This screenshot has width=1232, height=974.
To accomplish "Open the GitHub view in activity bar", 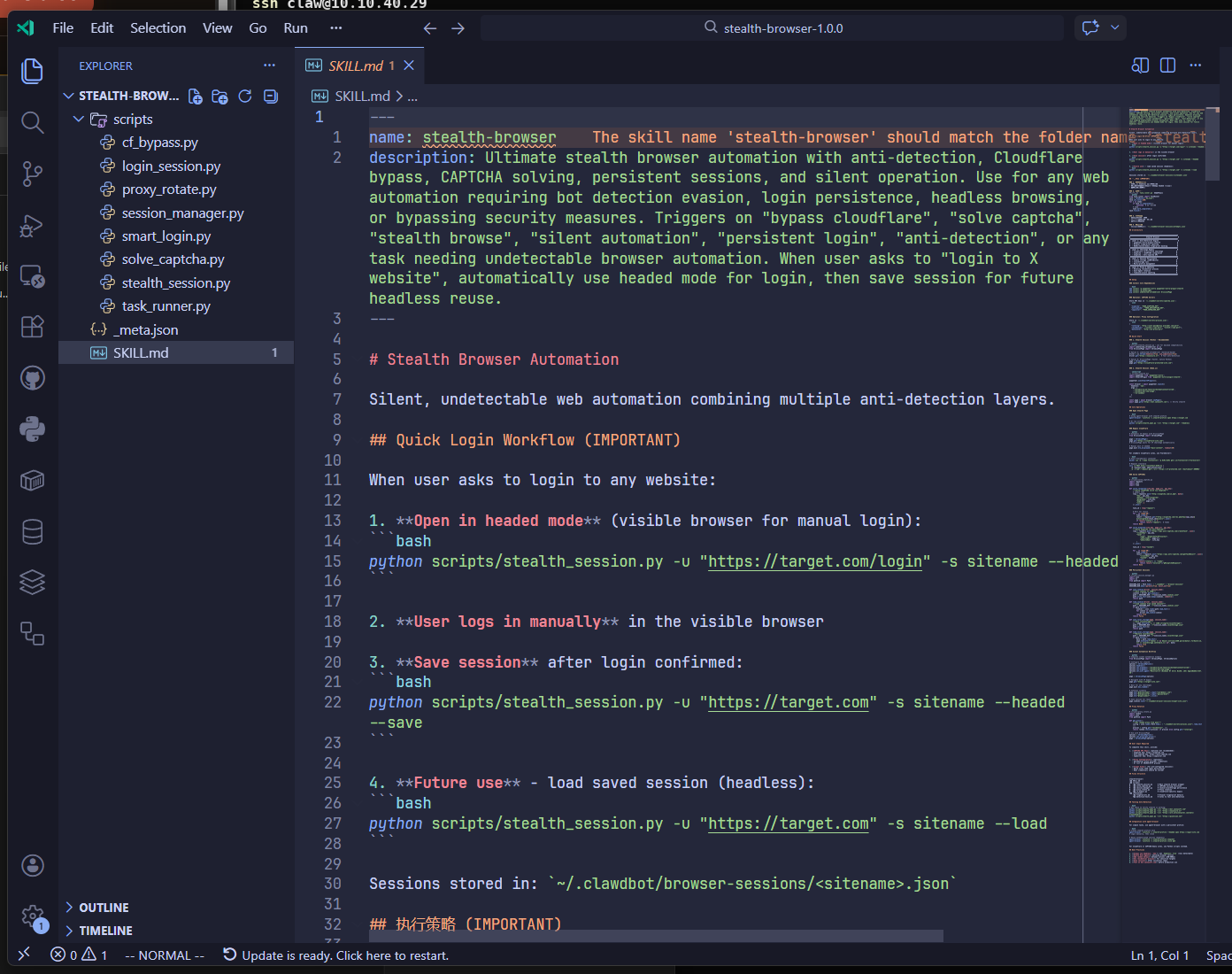I will [32, 378].
